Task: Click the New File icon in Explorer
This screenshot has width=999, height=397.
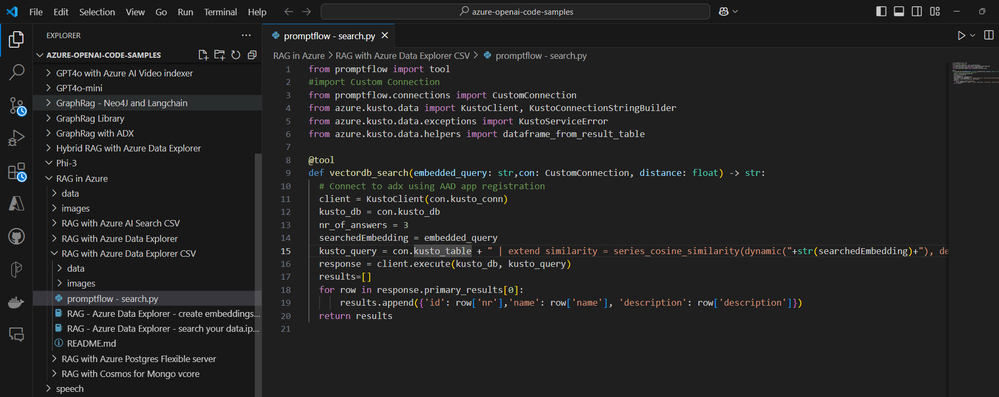Action: (x=203, y=55)
